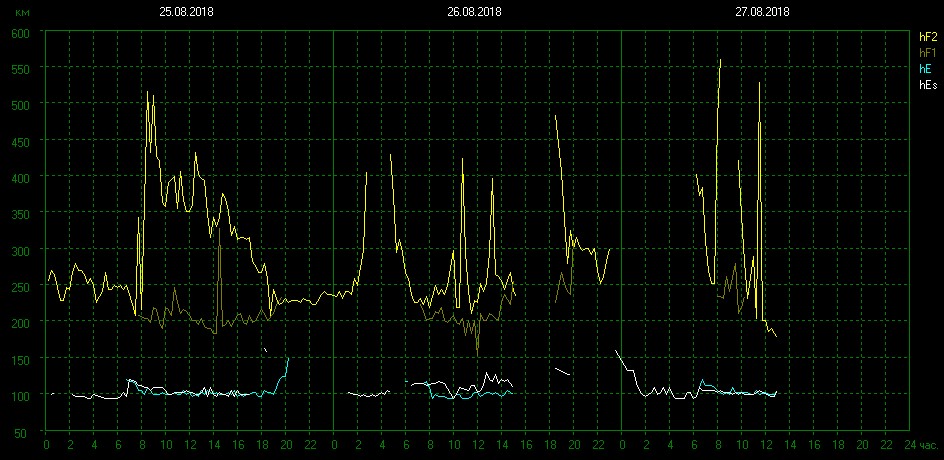Click the 27.08.2018 date header
Image resolution: width=944 pixels, height=460 pixels.
click(x=763, y=12)
